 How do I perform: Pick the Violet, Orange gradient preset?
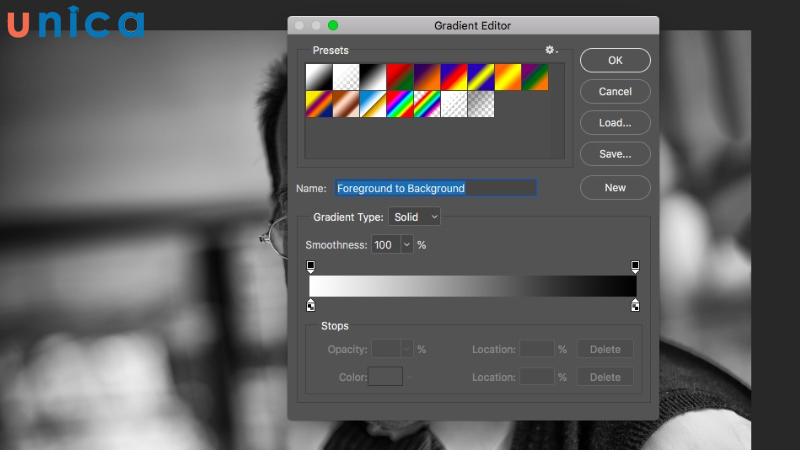(427, 77)
